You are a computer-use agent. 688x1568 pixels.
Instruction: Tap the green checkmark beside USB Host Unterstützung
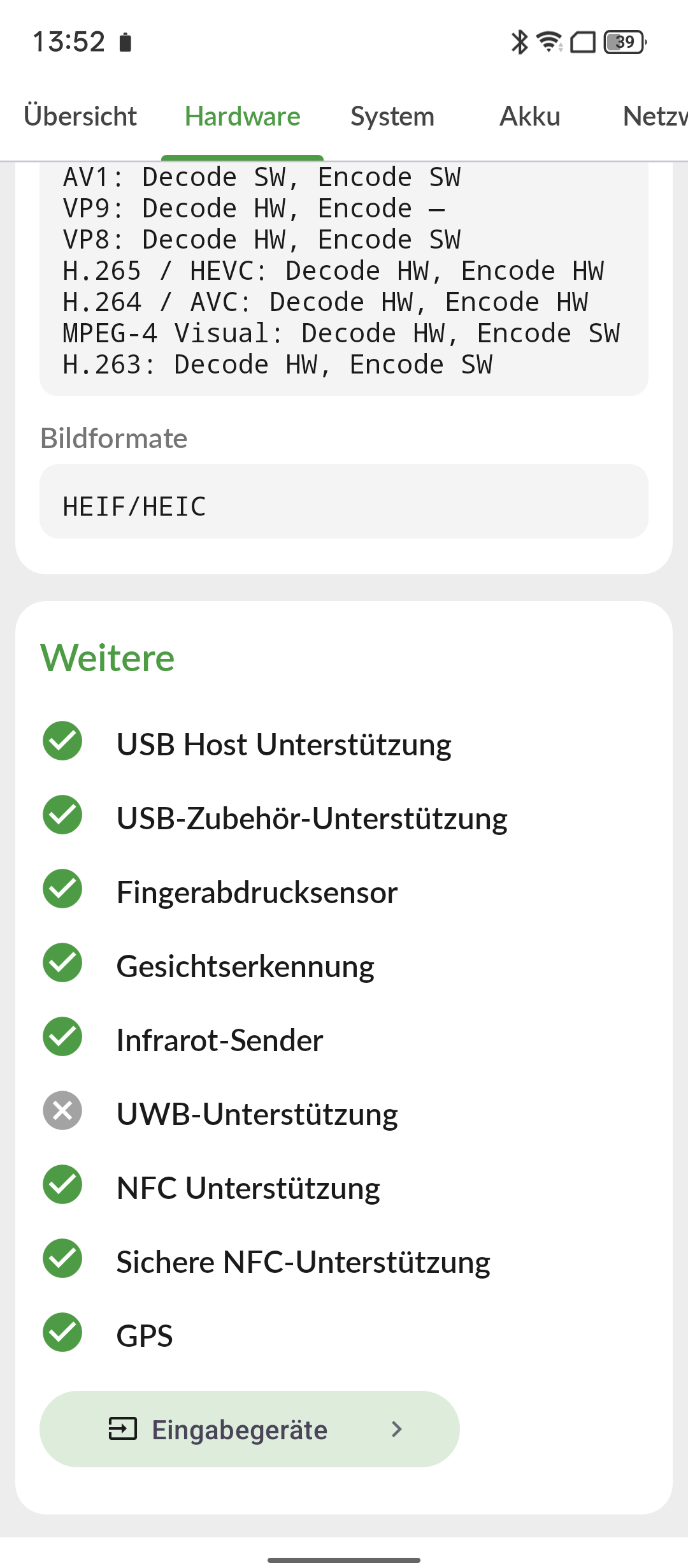click(x=62, y=741)
